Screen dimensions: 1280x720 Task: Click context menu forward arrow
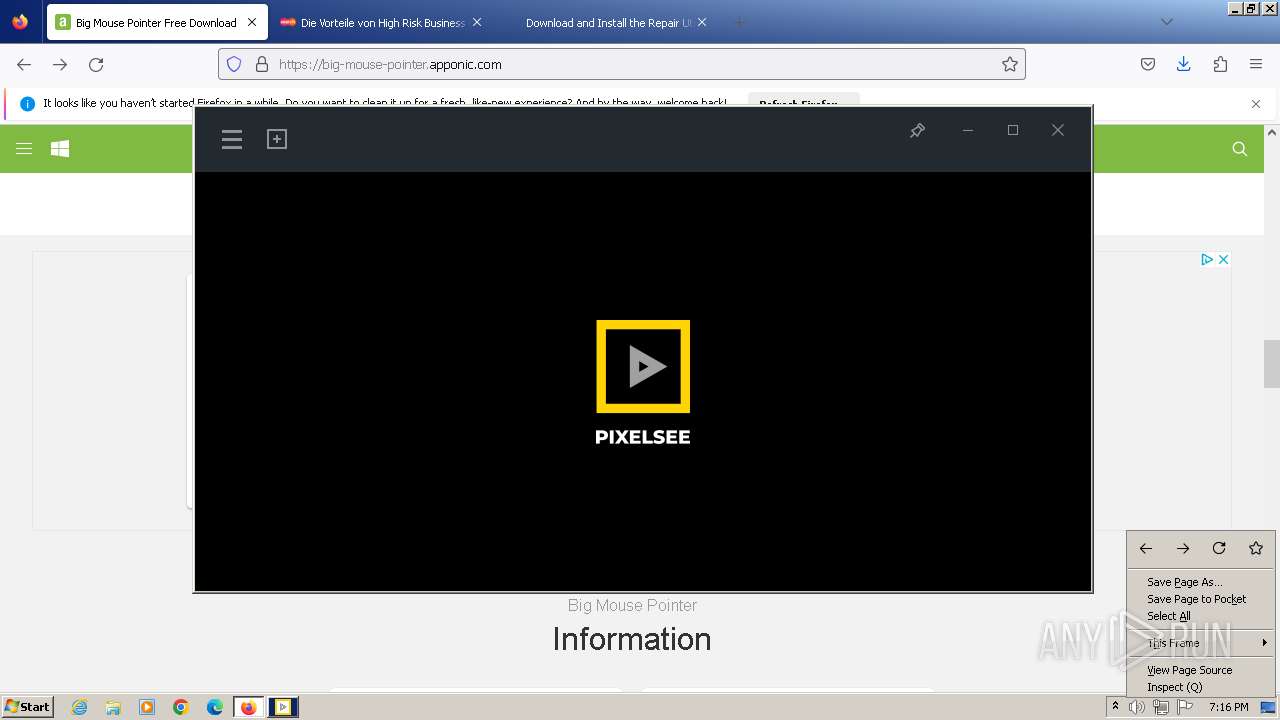[1183, 548]
